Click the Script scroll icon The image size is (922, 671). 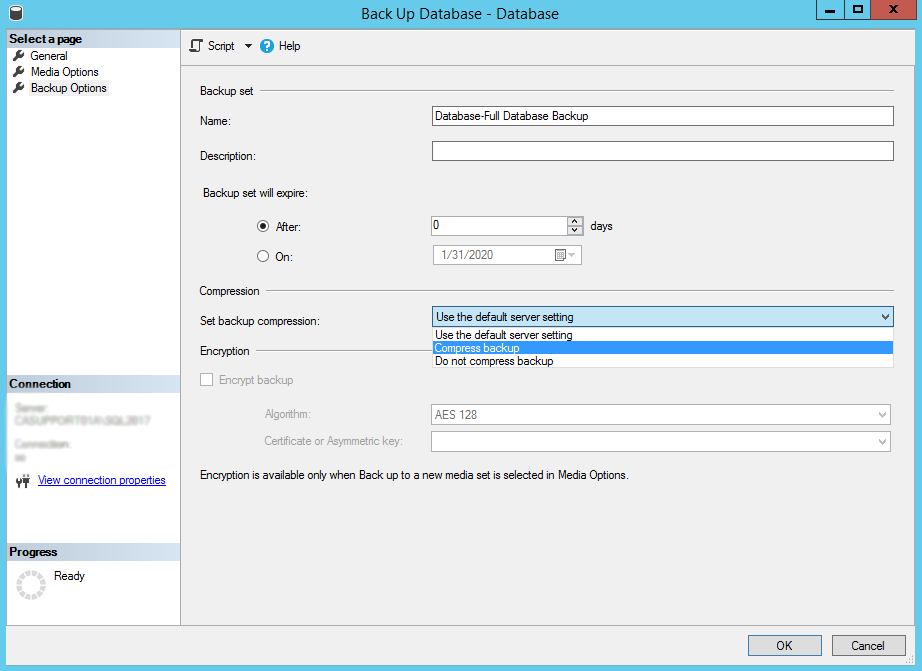[196, 46]
